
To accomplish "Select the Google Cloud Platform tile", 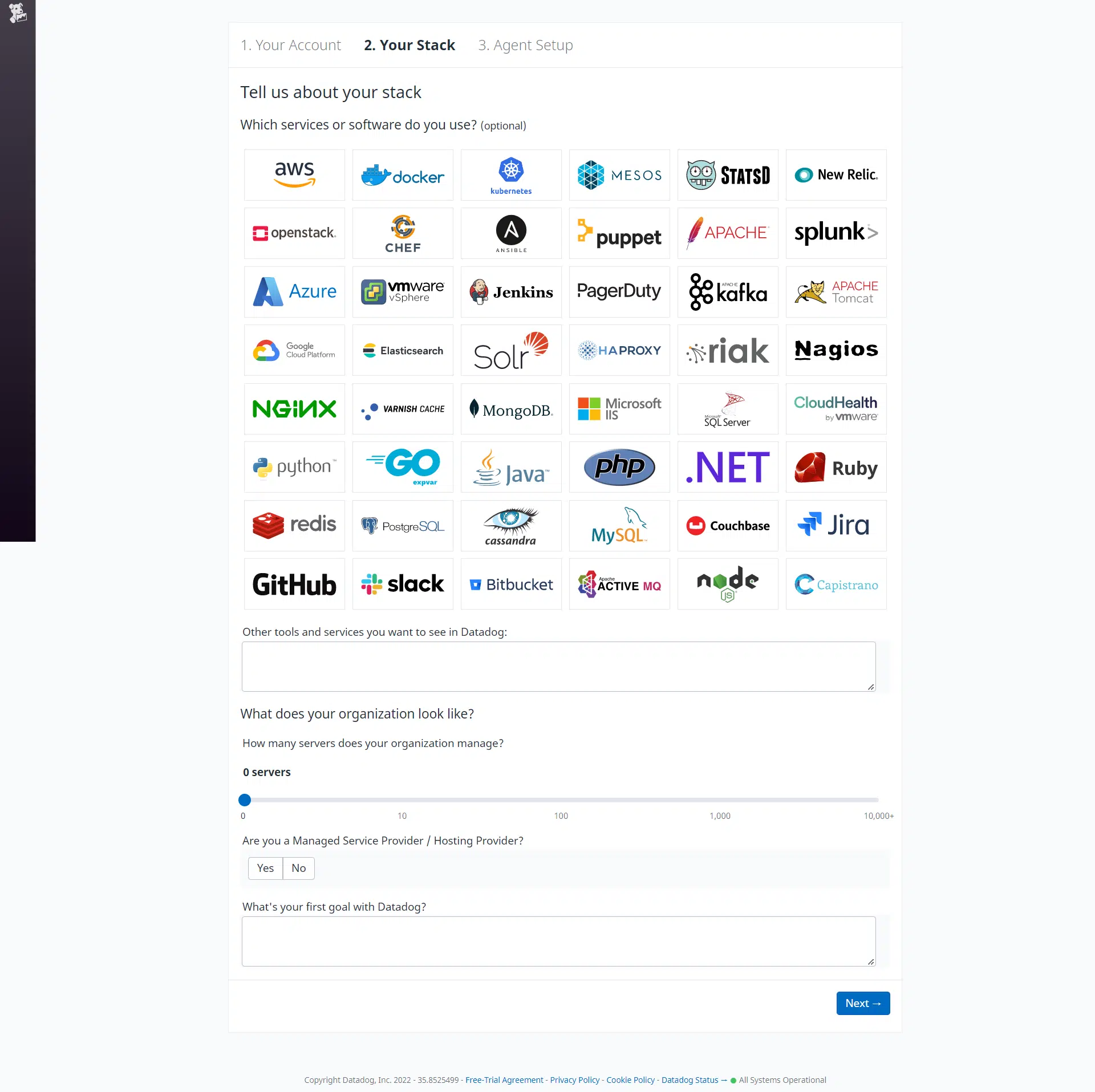I will (294, 350).
